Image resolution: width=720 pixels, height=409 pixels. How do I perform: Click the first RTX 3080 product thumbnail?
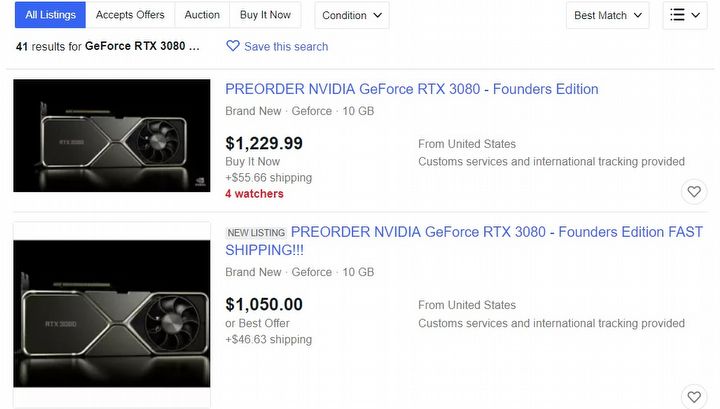click(112, 135)
